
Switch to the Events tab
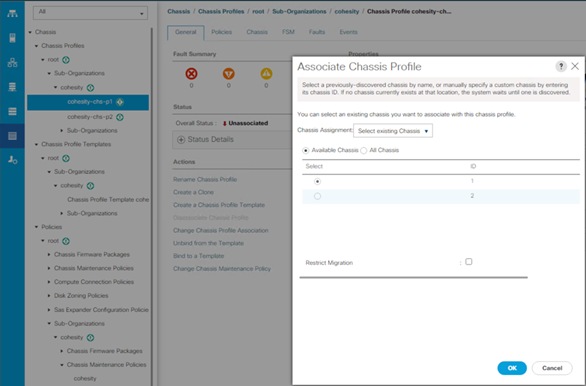pyautogui.click(x=348, y=32)
